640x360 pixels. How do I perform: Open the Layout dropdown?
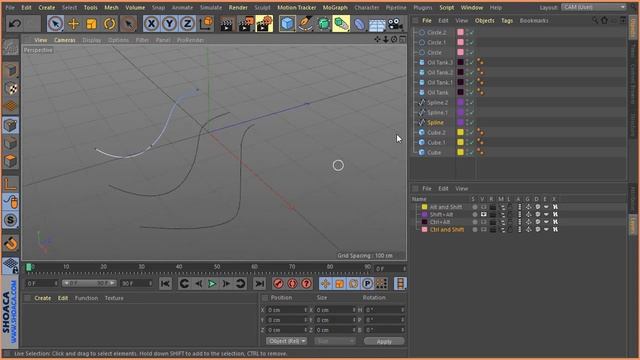coord(593,7)
